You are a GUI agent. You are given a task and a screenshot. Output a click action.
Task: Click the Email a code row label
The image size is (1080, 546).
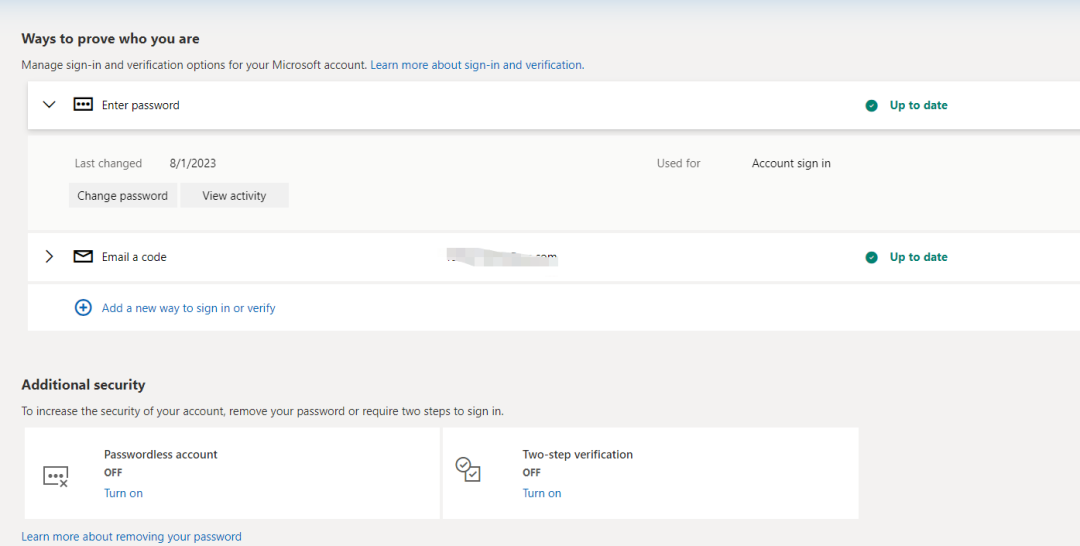pos(134,257)
